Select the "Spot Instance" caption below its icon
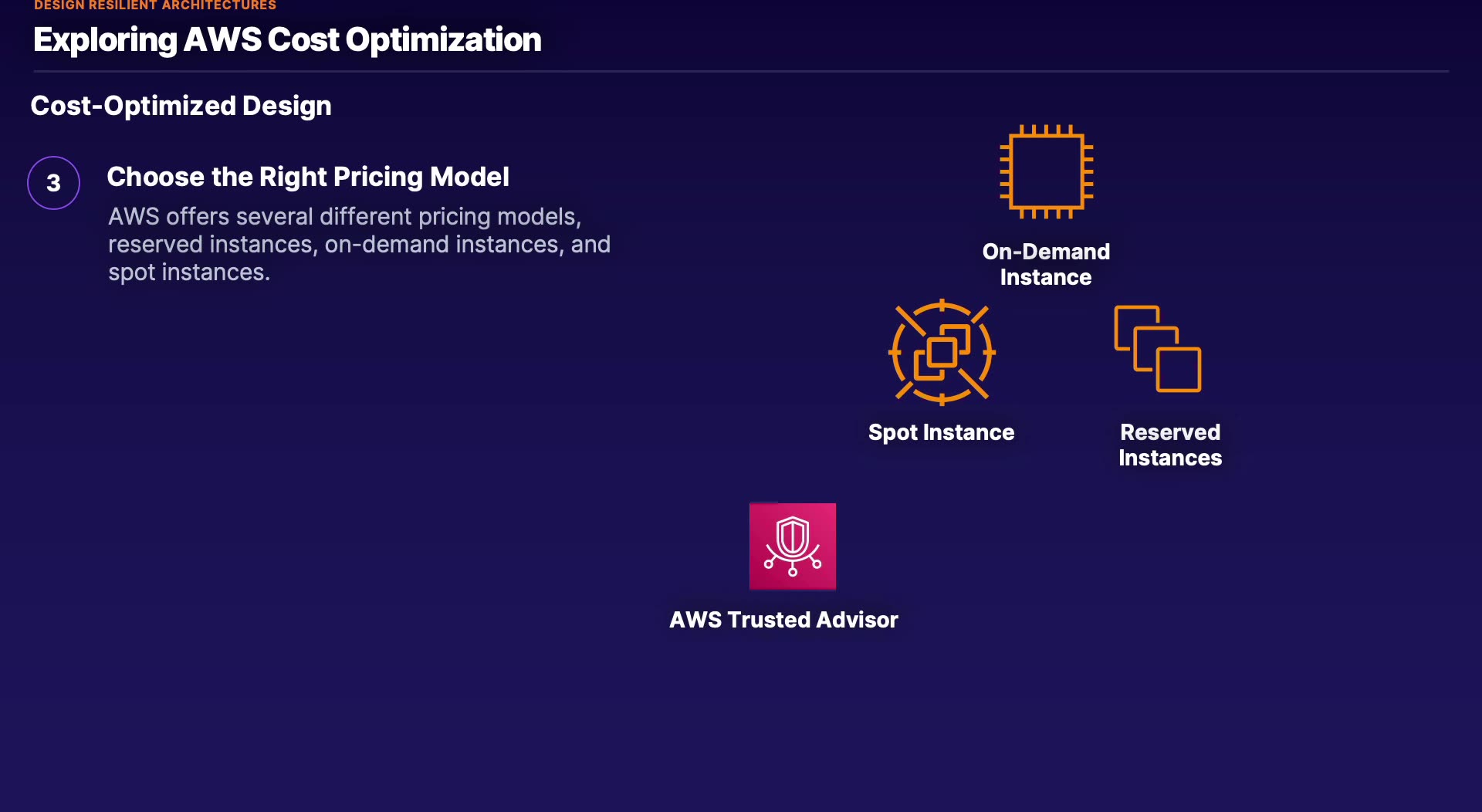The height and width of the screenshot is (812, 1482). (x=941, y=432)
